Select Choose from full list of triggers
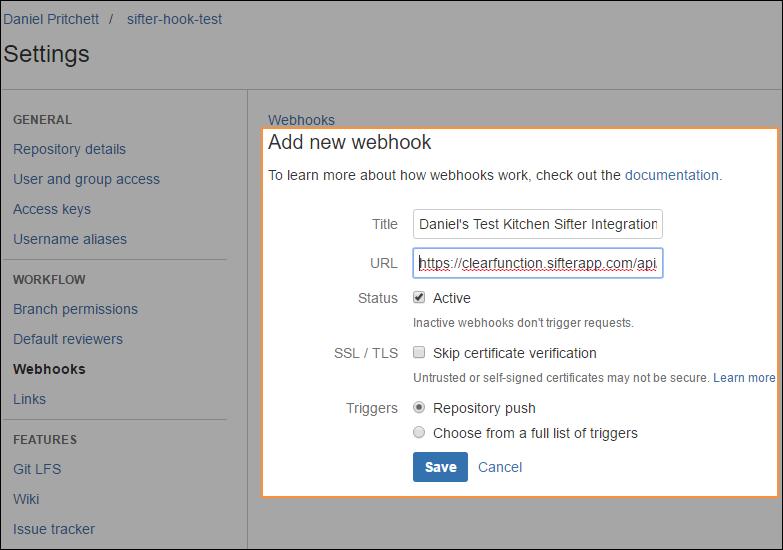Viewport: 783px width, 550px height. tap(419, 432)
